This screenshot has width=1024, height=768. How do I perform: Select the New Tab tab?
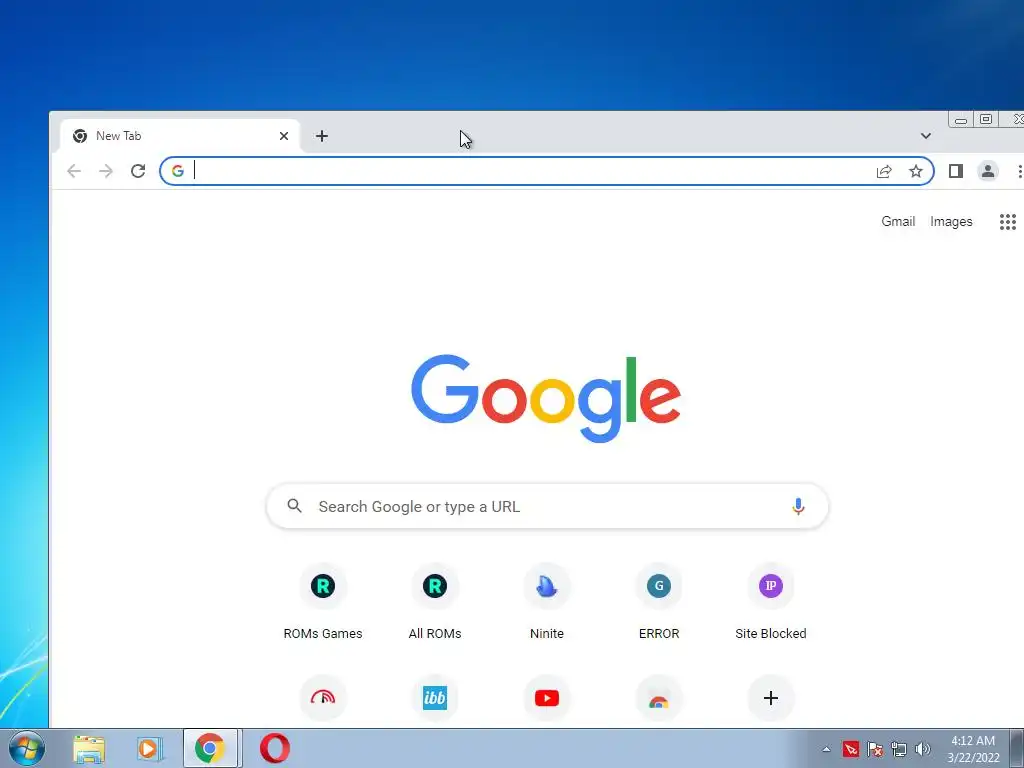[x=180, y=136]
